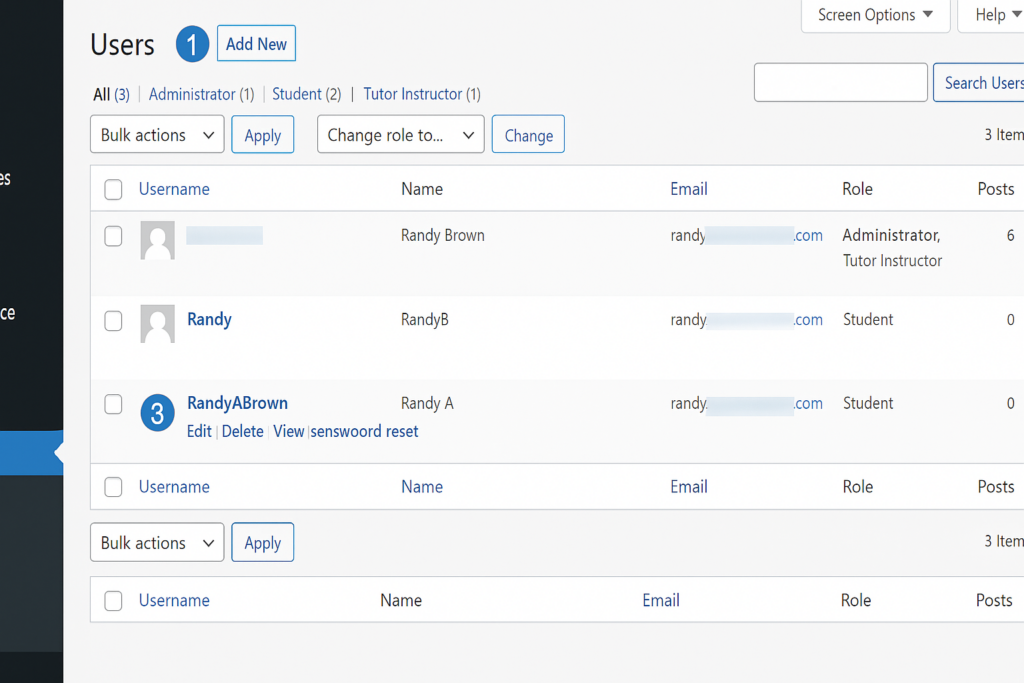Viewport: 1024px width, 683px height.
Task: Click the avatar icon beside Randy Brown
Action: tap(157, 241)
